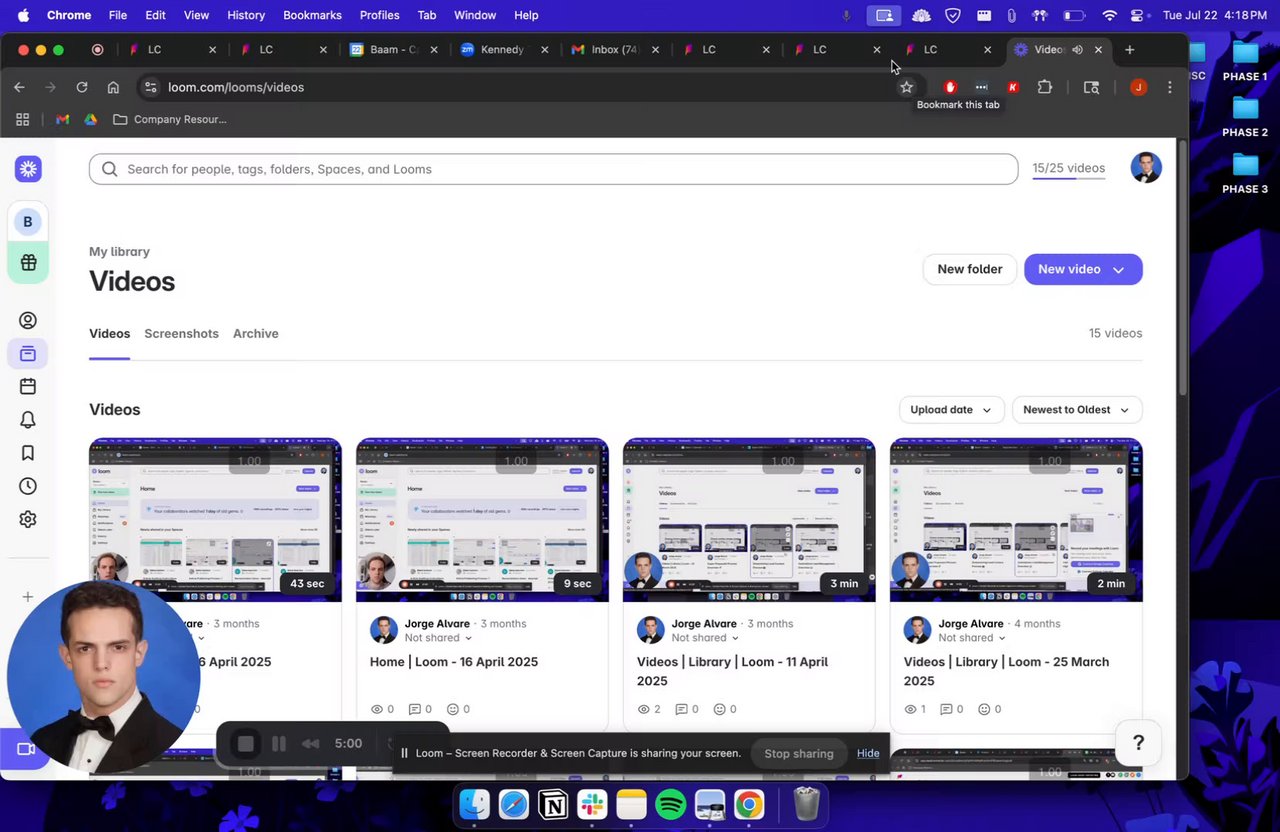The width and height of the screenshot is (1280, 832).
Task: Open the red hand extension icon
Action: click(950, 87)
